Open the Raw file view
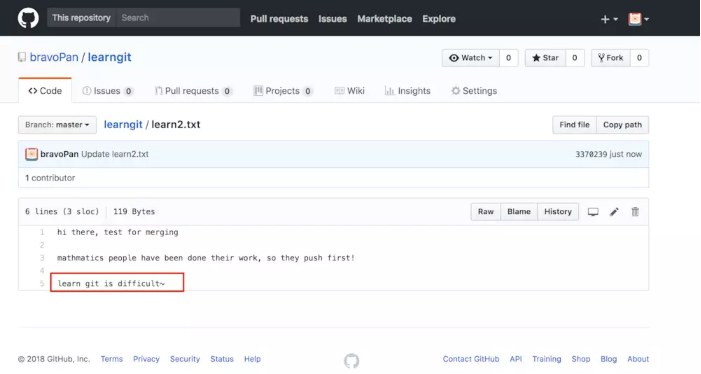701x374 pixels. tap(486, 212)
